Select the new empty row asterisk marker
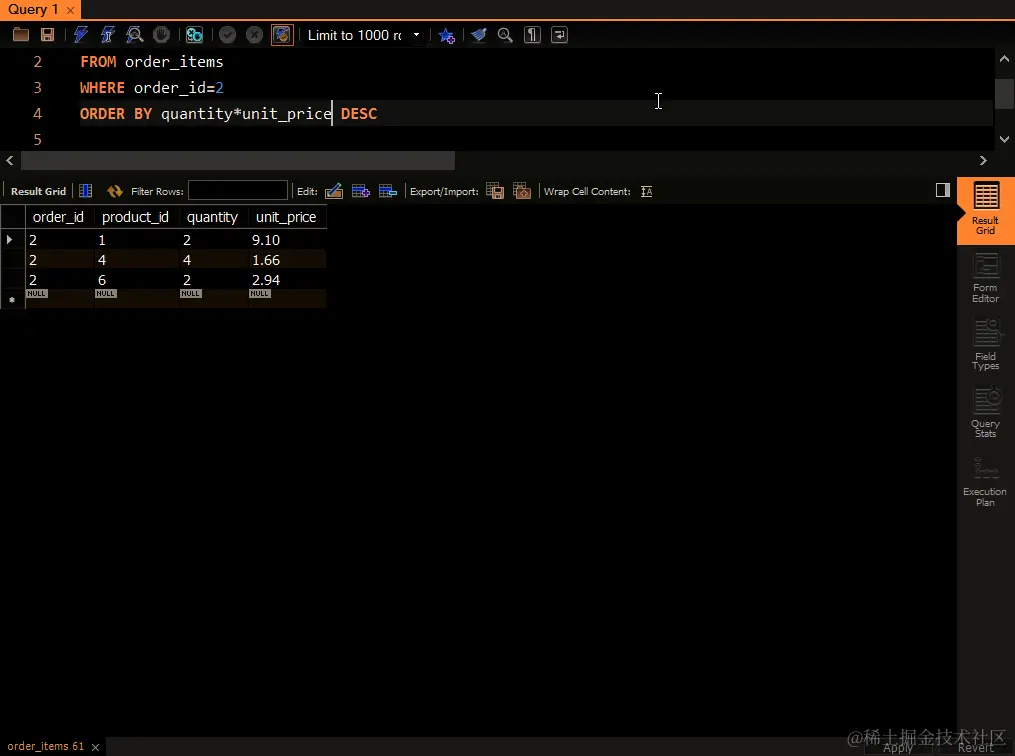 pyautogui.click(x=12, y=300)
